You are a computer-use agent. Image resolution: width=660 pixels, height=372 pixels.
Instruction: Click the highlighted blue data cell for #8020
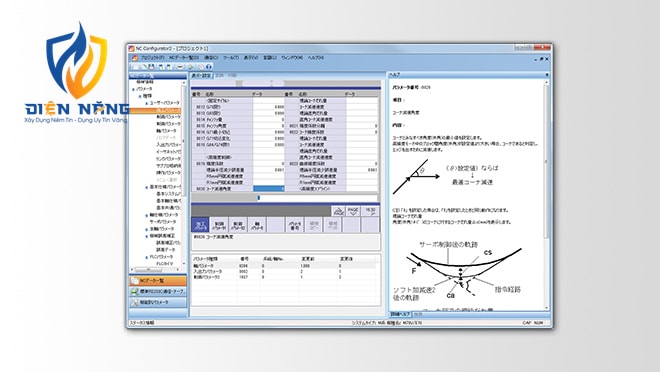269,189
